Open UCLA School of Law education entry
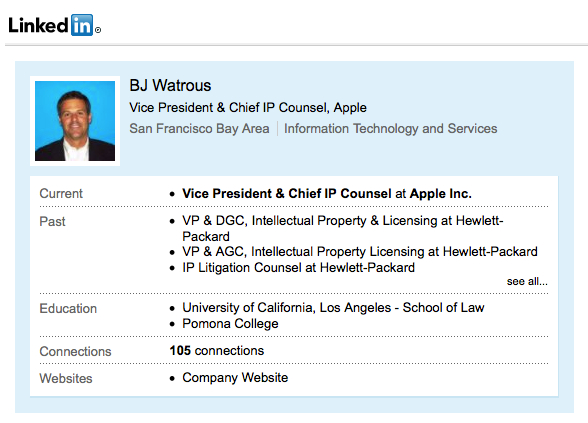 pyautogui.click(x=333, y=308)
